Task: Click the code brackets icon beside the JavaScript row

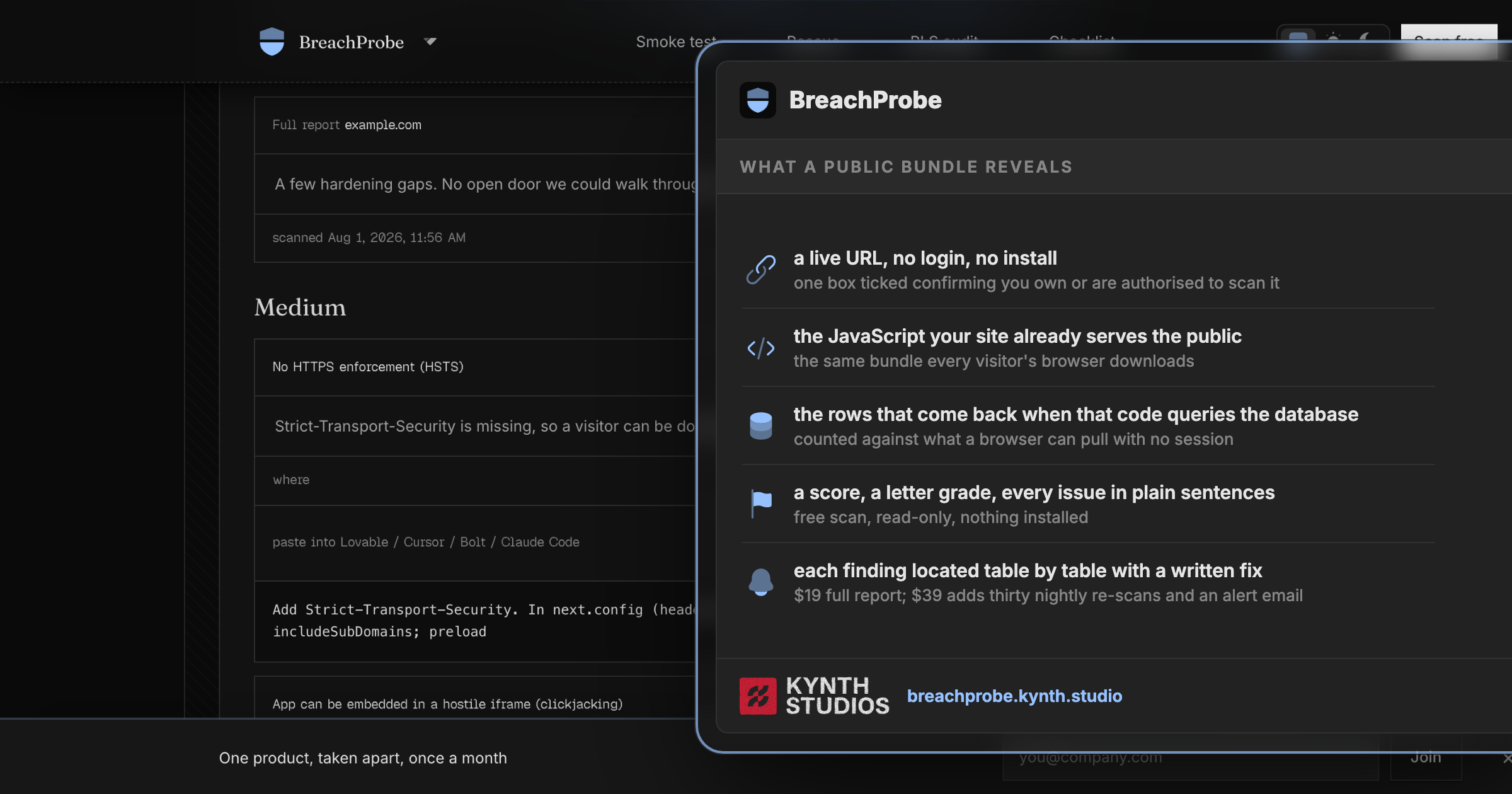Action: tap(760, 348)
